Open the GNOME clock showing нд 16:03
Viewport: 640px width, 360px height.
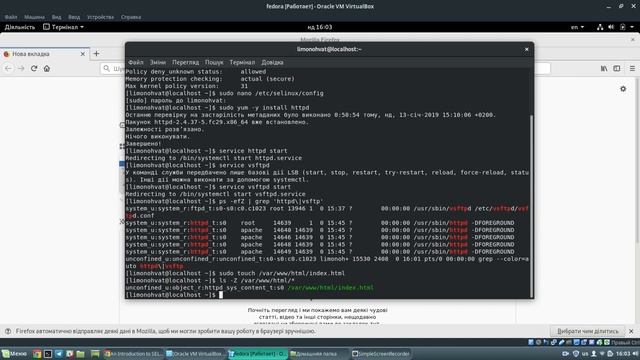tap(320, 27)
